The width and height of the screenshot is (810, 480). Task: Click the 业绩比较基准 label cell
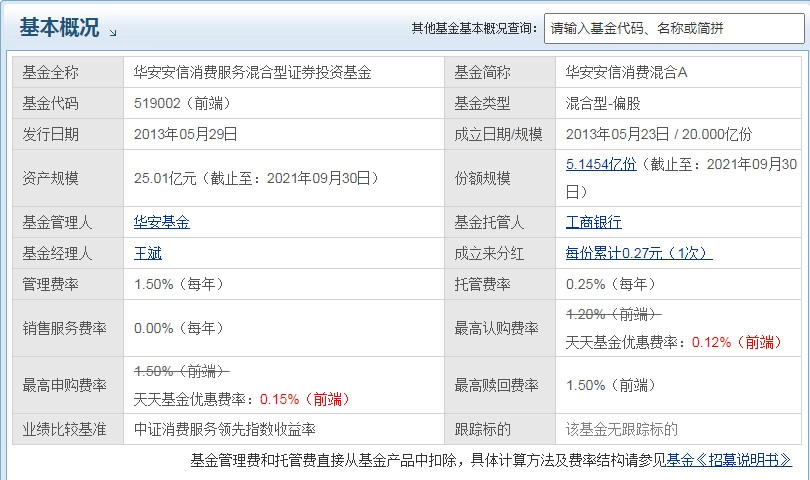(x=68, y=429)
